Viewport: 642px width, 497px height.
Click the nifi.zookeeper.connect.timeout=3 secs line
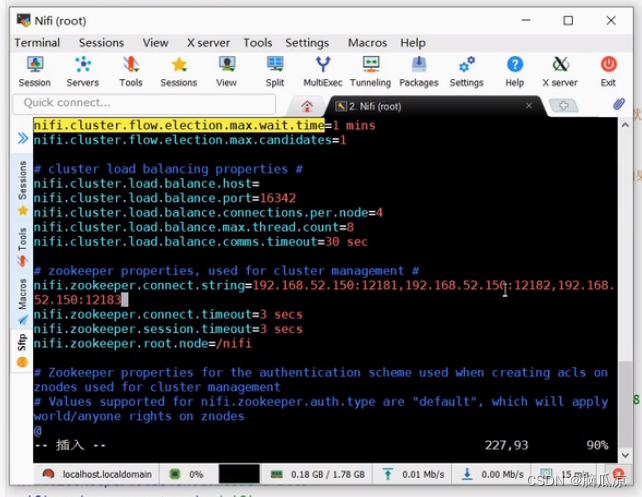(x=168, y=314)
